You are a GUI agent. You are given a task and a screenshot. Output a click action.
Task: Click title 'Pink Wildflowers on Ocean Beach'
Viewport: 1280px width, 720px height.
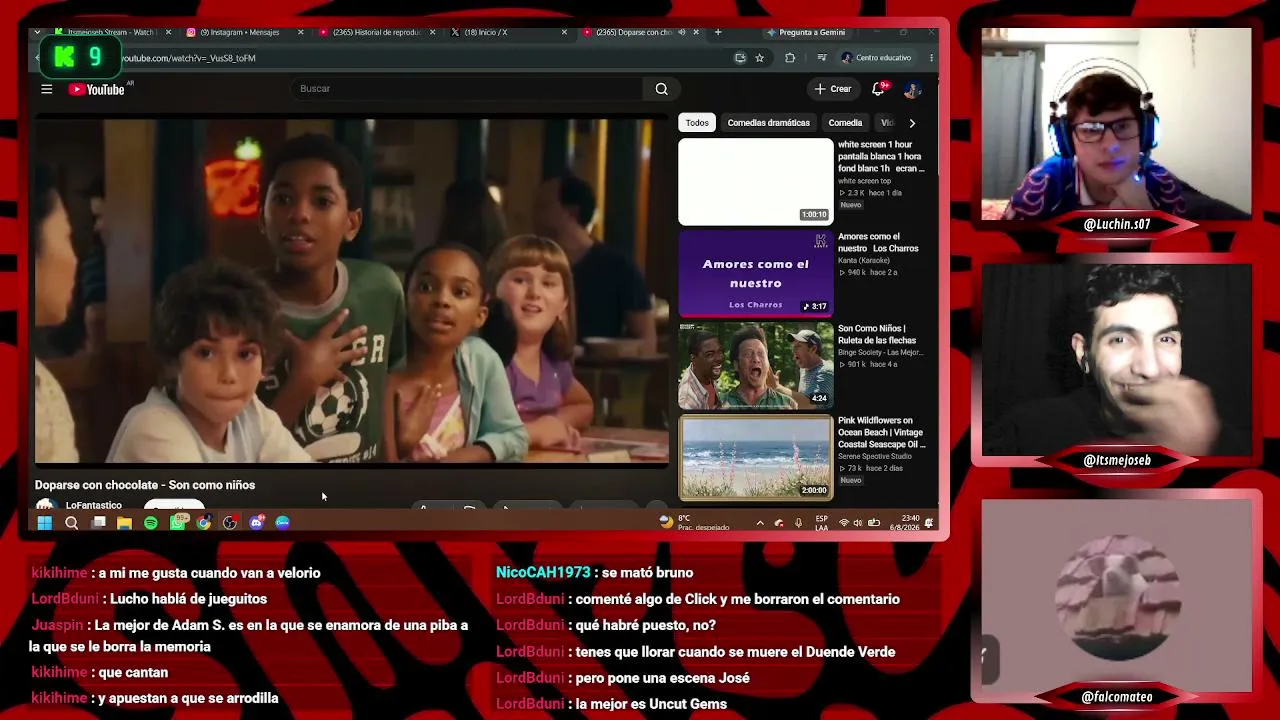882,432
